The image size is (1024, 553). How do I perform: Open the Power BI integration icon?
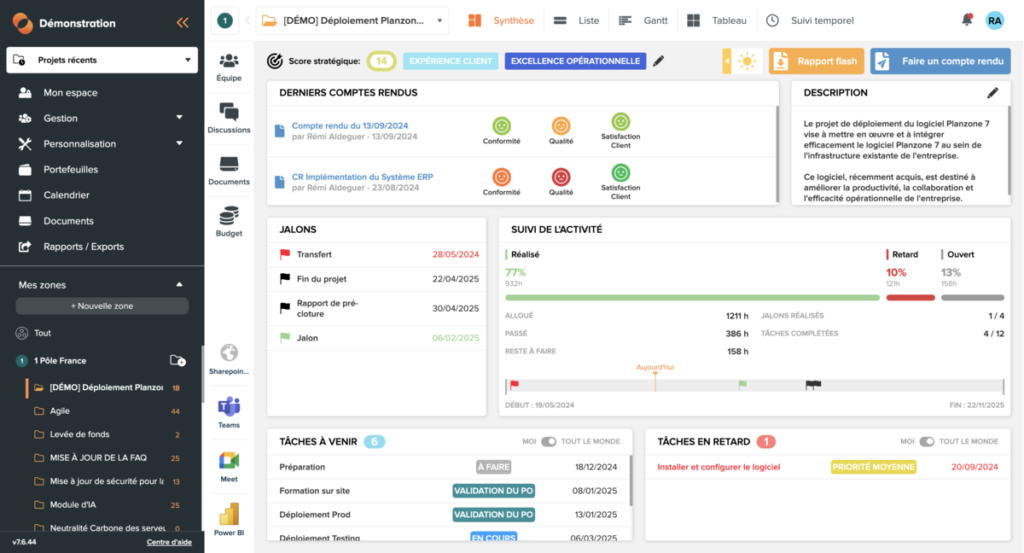click(229, 515)
